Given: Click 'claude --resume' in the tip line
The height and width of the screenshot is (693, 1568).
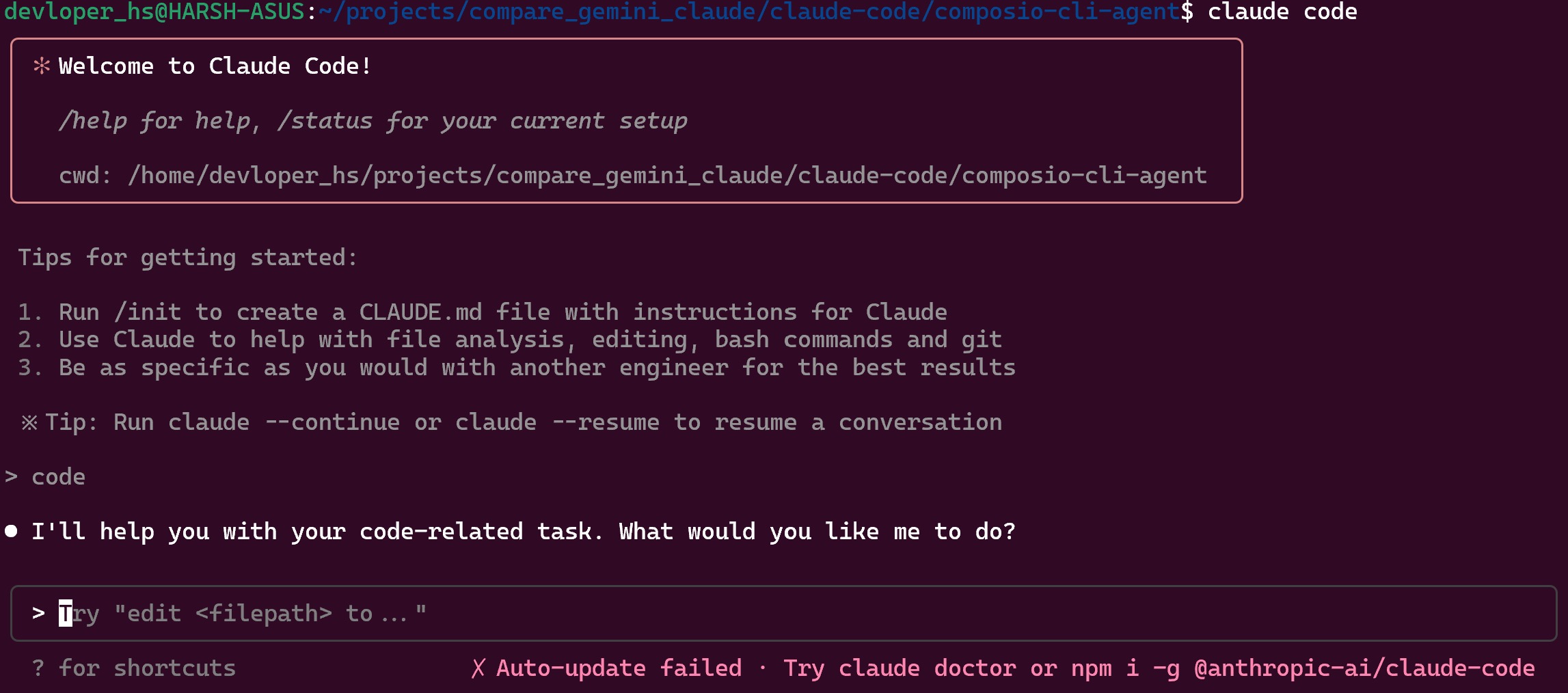Looking at the screenshot, I should tap(558, 422).
